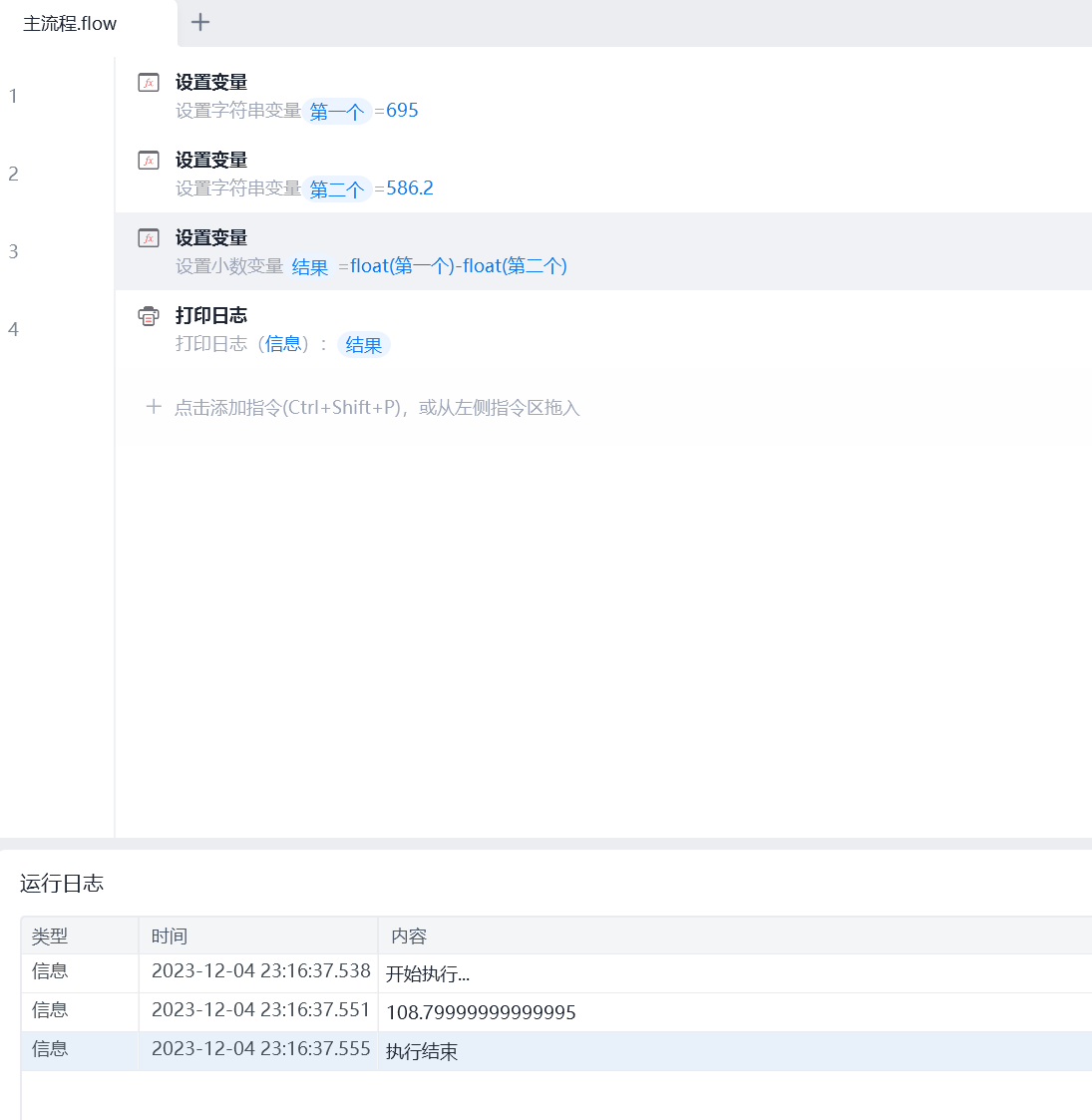Select line number 3 in the gutter

click(x=13, y=252)
